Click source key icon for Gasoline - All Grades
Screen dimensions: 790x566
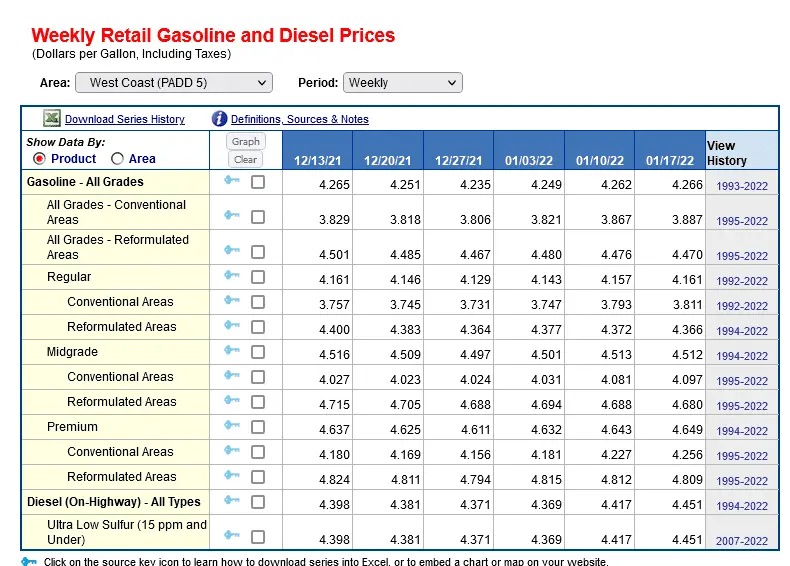[232, 181]
